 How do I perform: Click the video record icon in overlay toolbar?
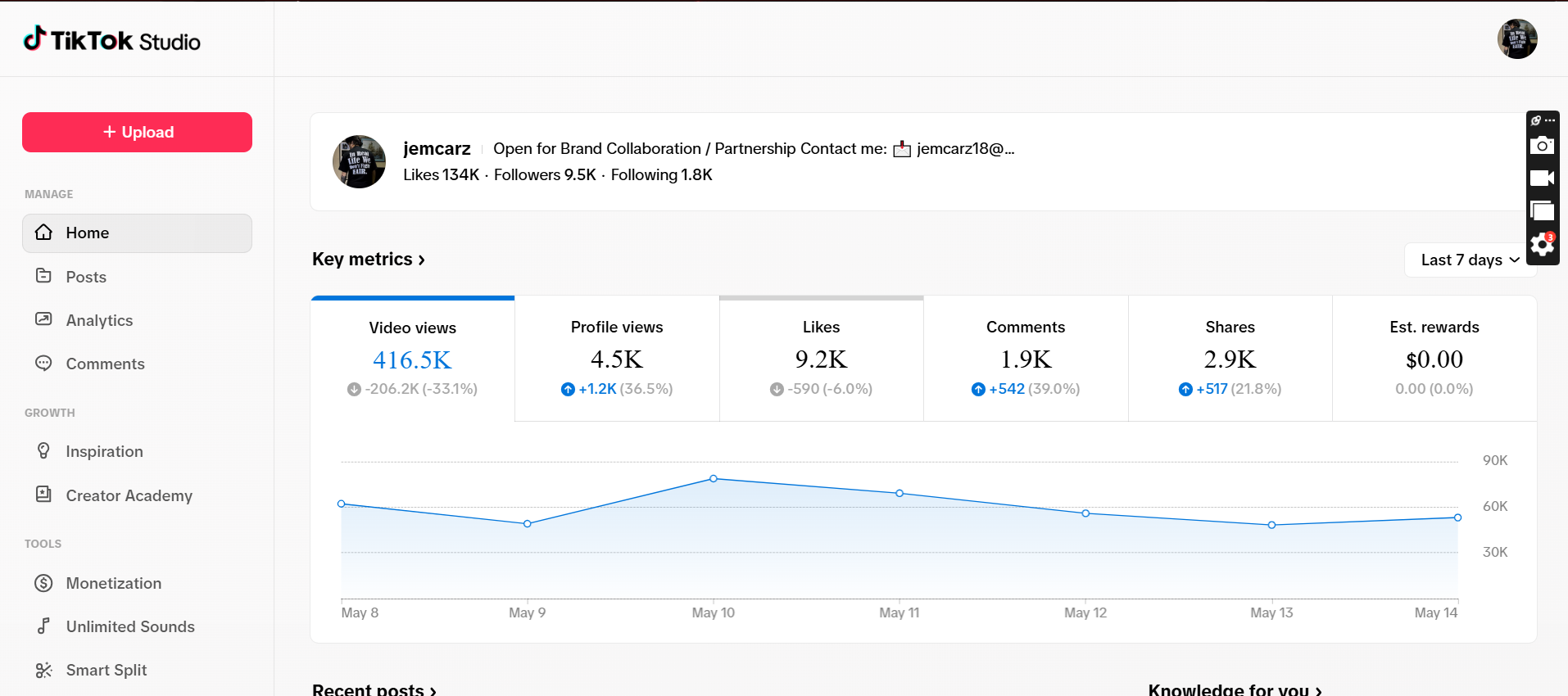tap(1542, 179)
